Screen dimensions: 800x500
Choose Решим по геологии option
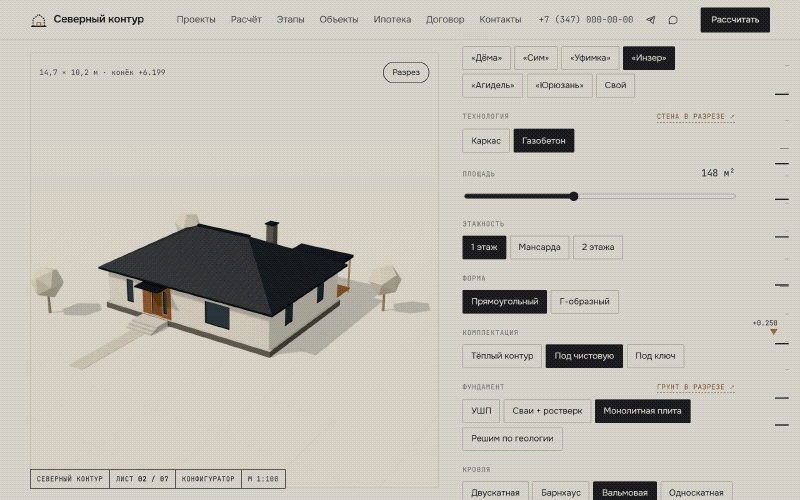pos(512,439)
